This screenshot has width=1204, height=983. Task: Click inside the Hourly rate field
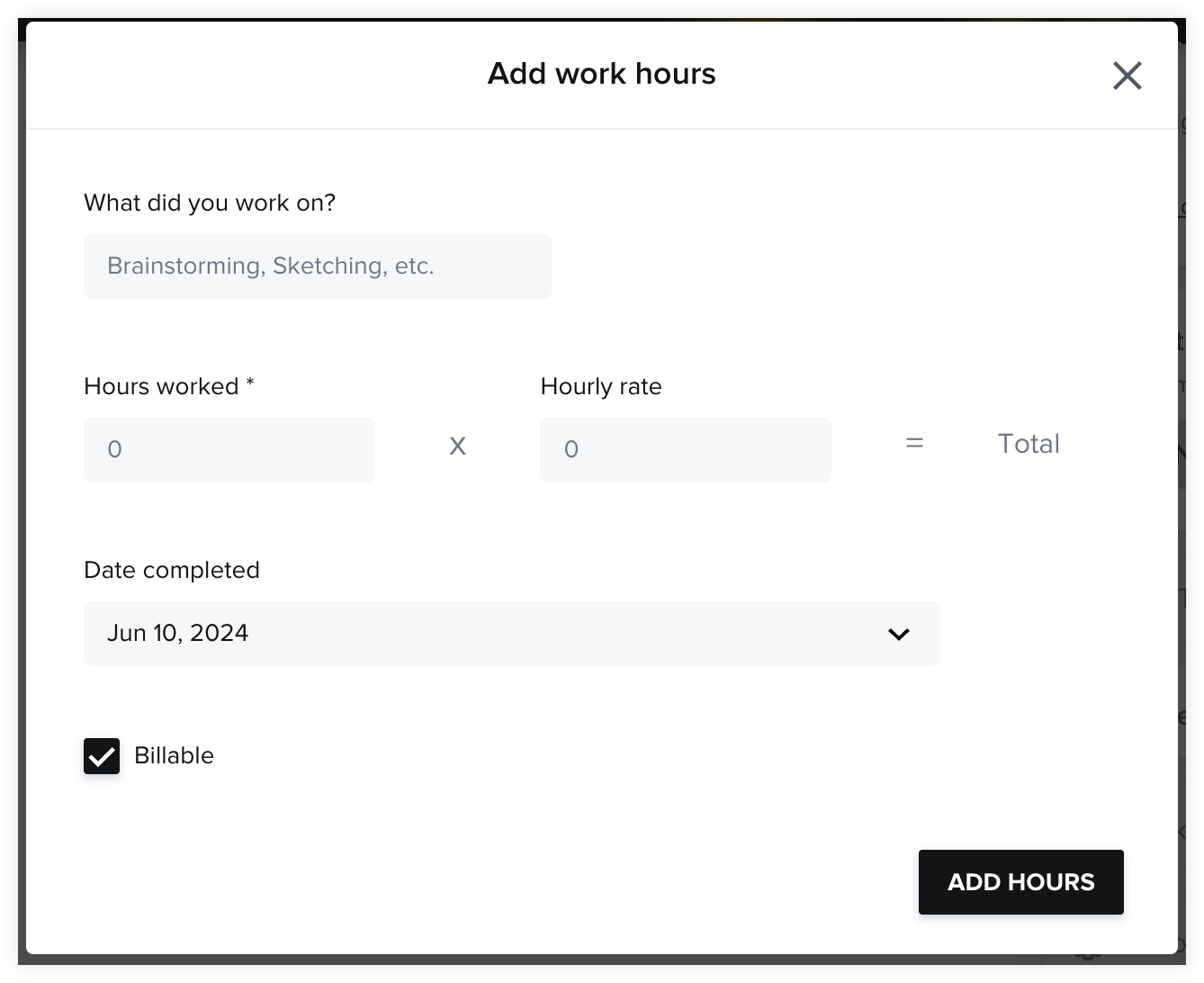tap(685, 449)
